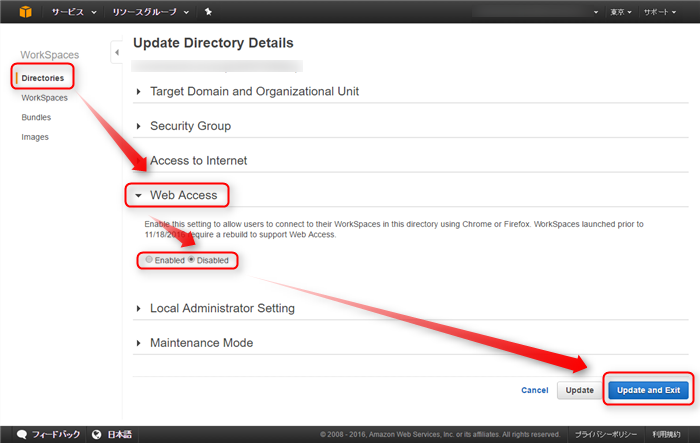Collapse the Web Access section
The height and width of the screenshot is (443, 700).
176,195
